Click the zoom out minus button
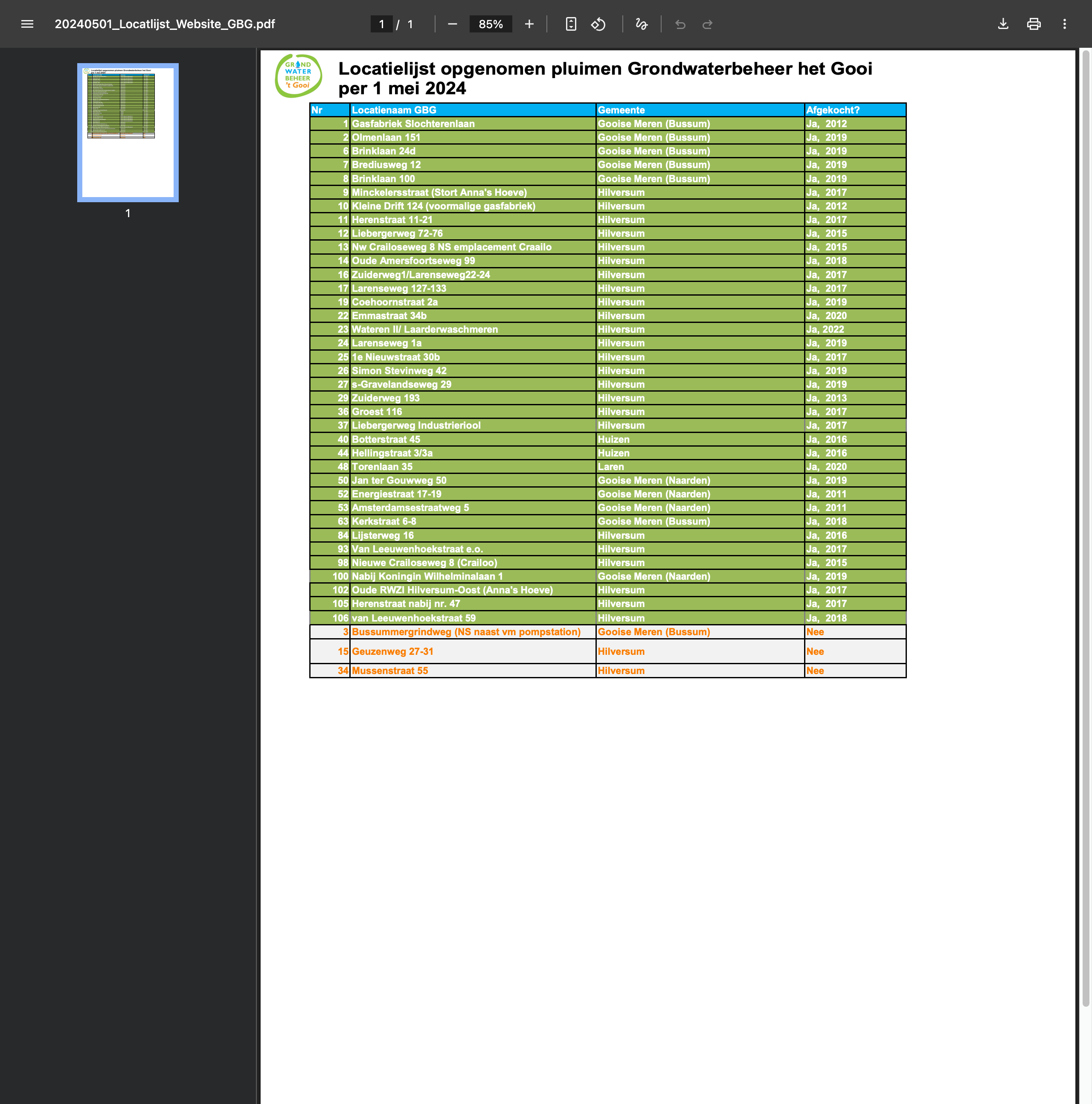This screenshot has height=1104, width=1092. point(452,24)
